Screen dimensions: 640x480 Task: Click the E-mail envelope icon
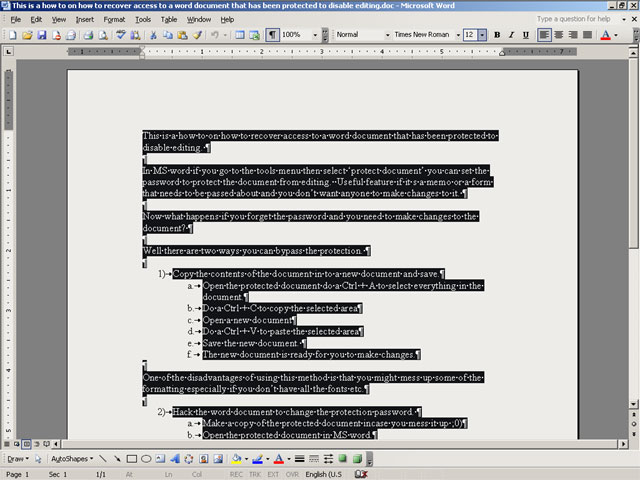click(71, 35)
